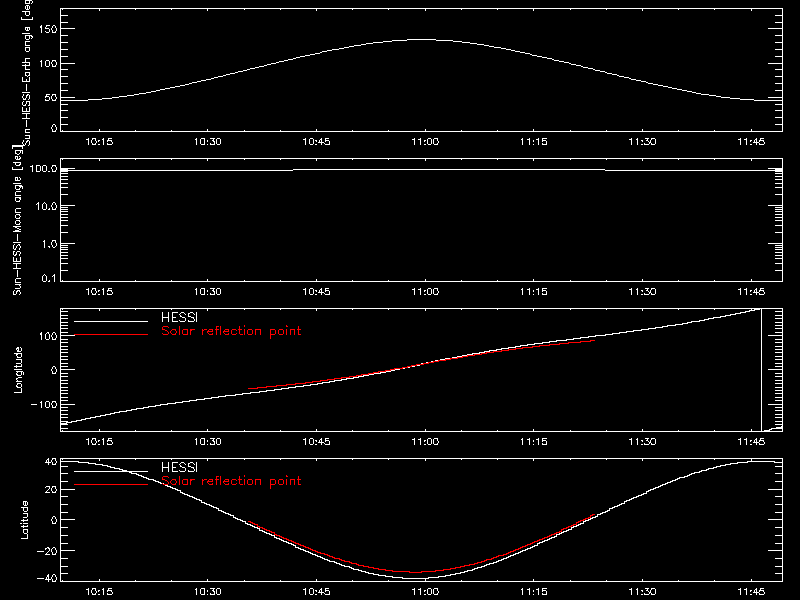Image resolution: width=800 pixels, height=600 pixels.
Task: Click the 20 tick on Latitude axis
Action: coord(51,490)
